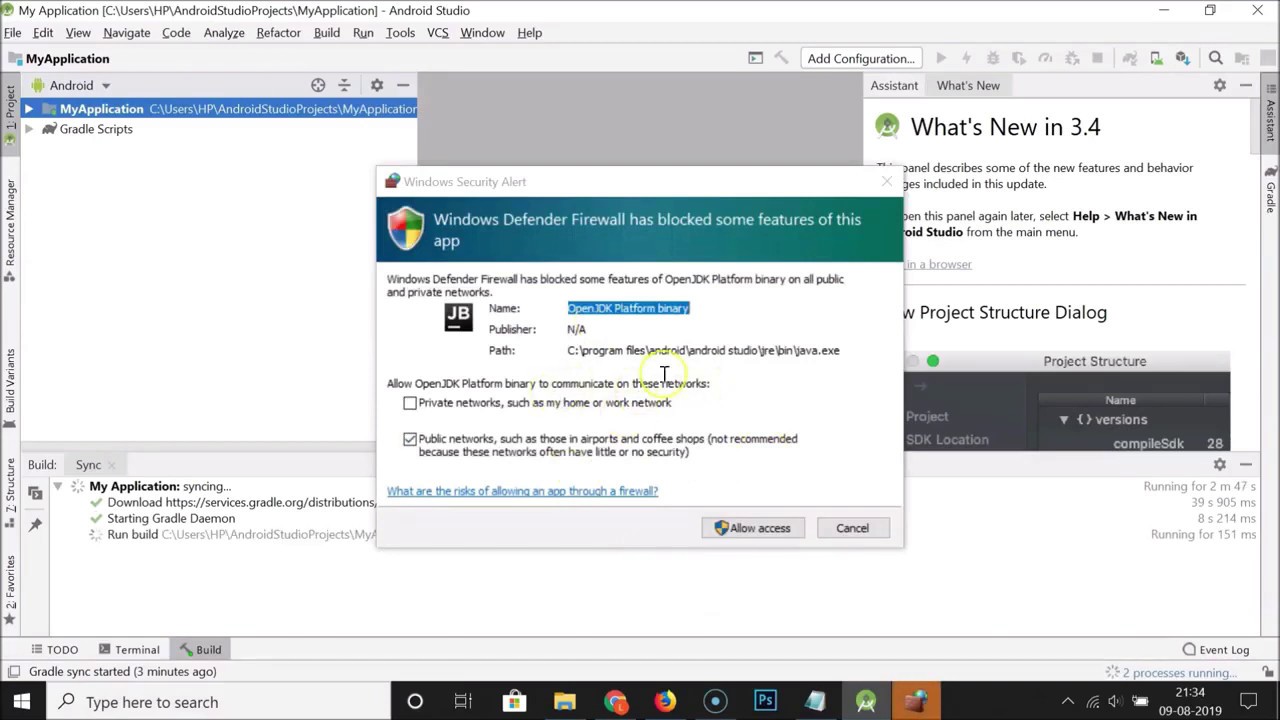Collapse the versions node in Project Structure image
Viewport: 1280px width, 720px height.
[x=1064, y=420]
